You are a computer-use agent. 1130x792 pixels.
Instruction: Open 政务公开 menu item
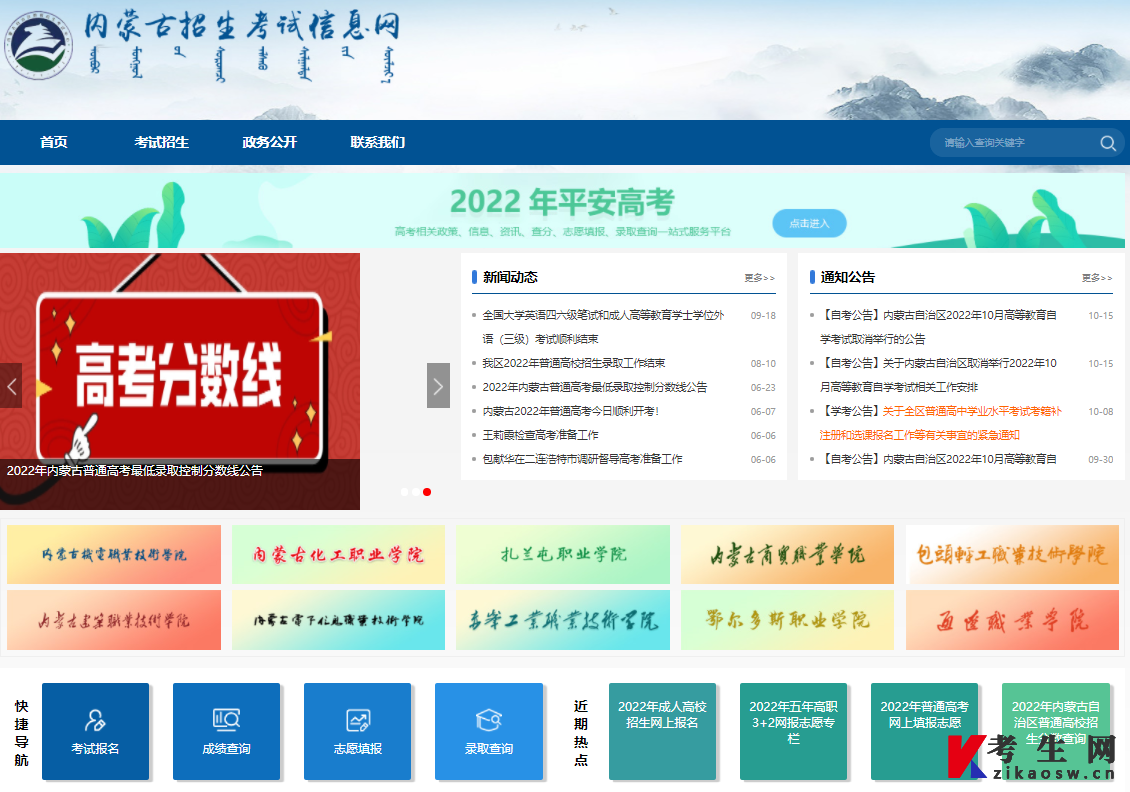pos(270,142)
